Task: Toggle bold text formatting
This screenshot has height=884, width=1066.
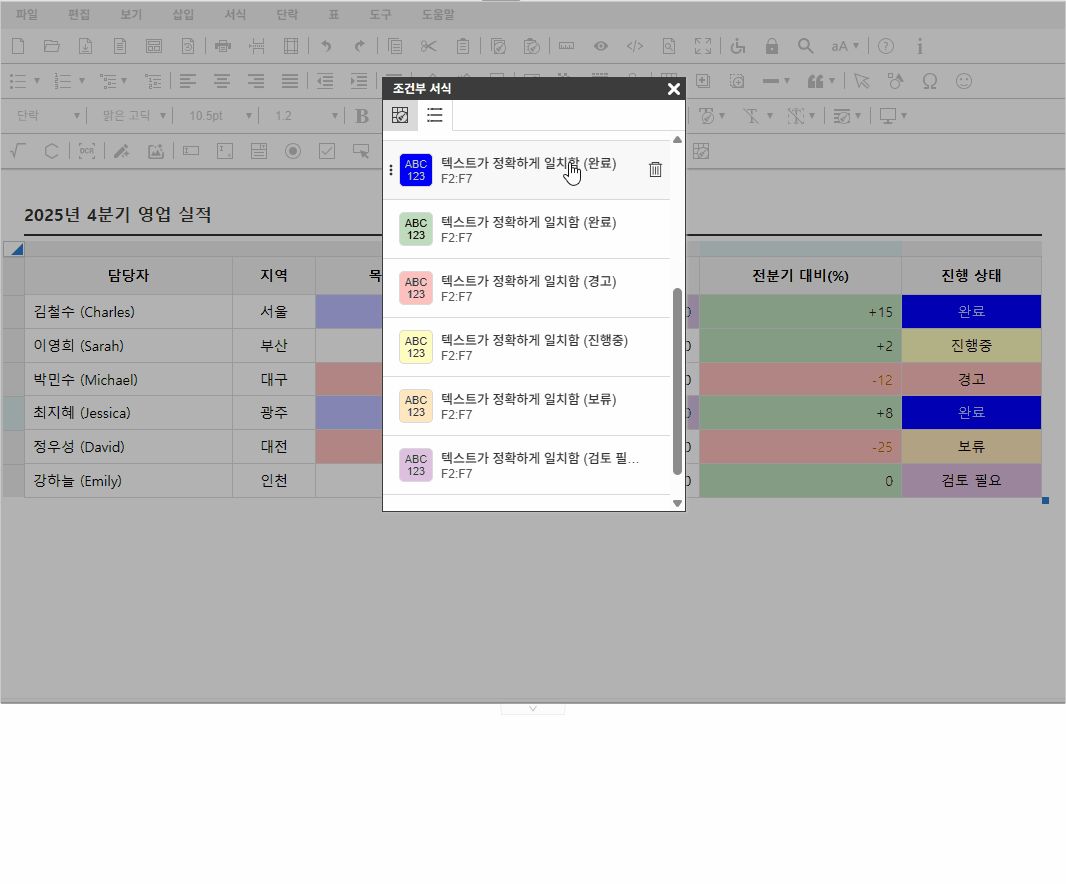Action: pyautogui.click(x=362, y=116)
